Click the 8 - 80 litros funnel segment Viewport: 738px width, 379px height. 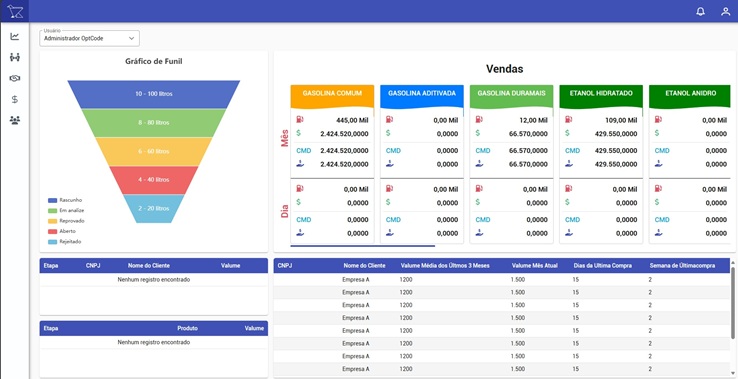coord(154,123)
